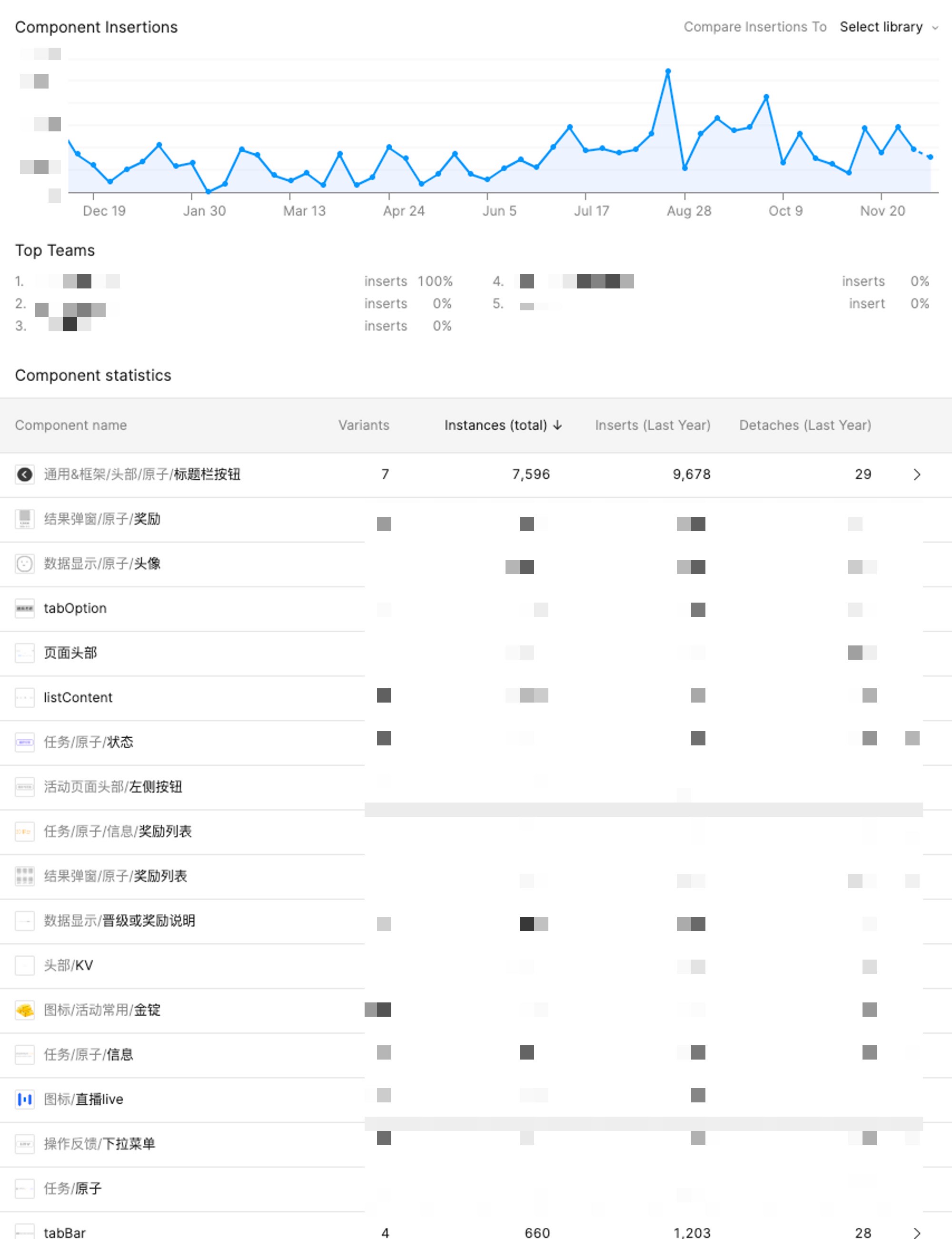
Task: Select the 活动页面头部/左侧按钮 component name
Action: 113,787
